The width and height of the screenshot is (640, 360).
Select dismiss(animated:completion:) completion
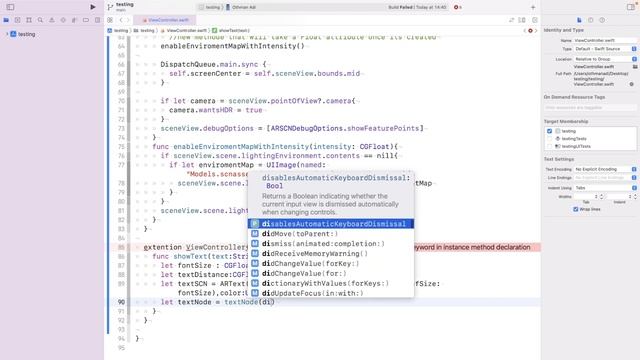(331, 244)
